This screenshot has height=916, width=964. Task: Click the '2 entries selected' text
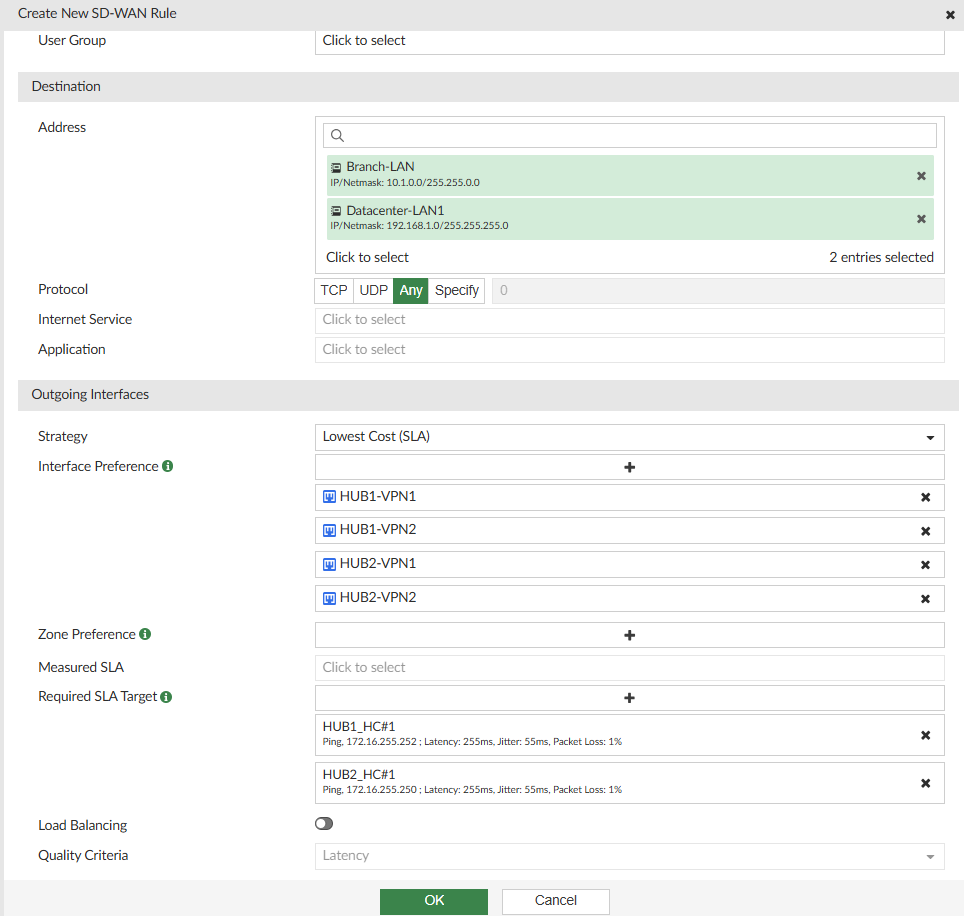881,257
